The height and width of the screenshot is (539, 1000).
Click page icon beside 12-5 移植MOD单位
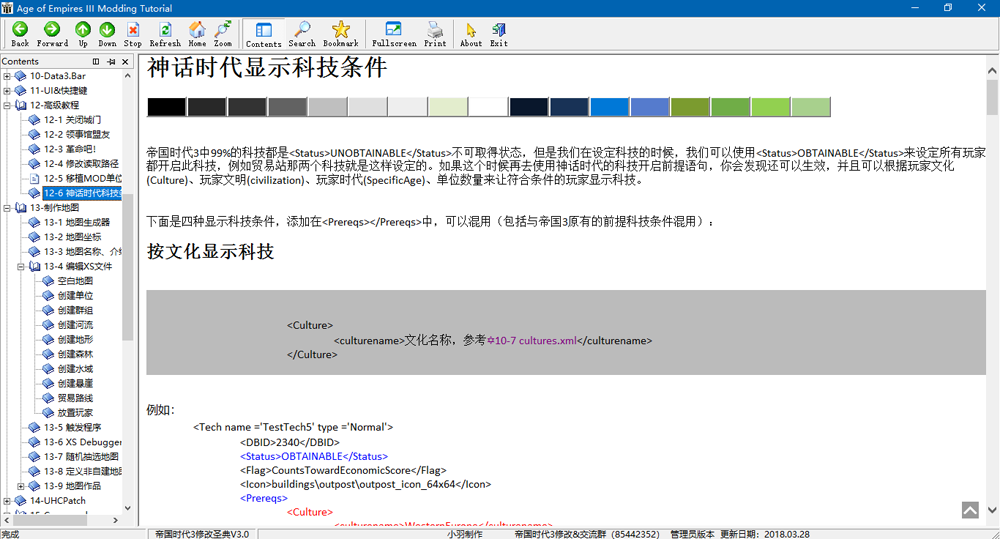tap(34, 179)
